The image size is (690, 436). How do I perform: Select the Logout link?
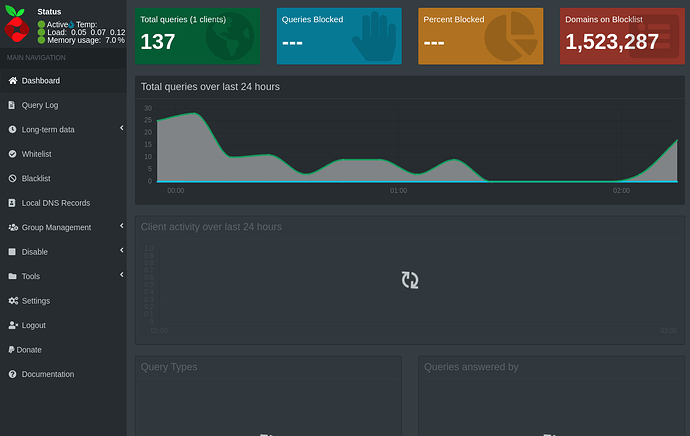pos(63,325)
